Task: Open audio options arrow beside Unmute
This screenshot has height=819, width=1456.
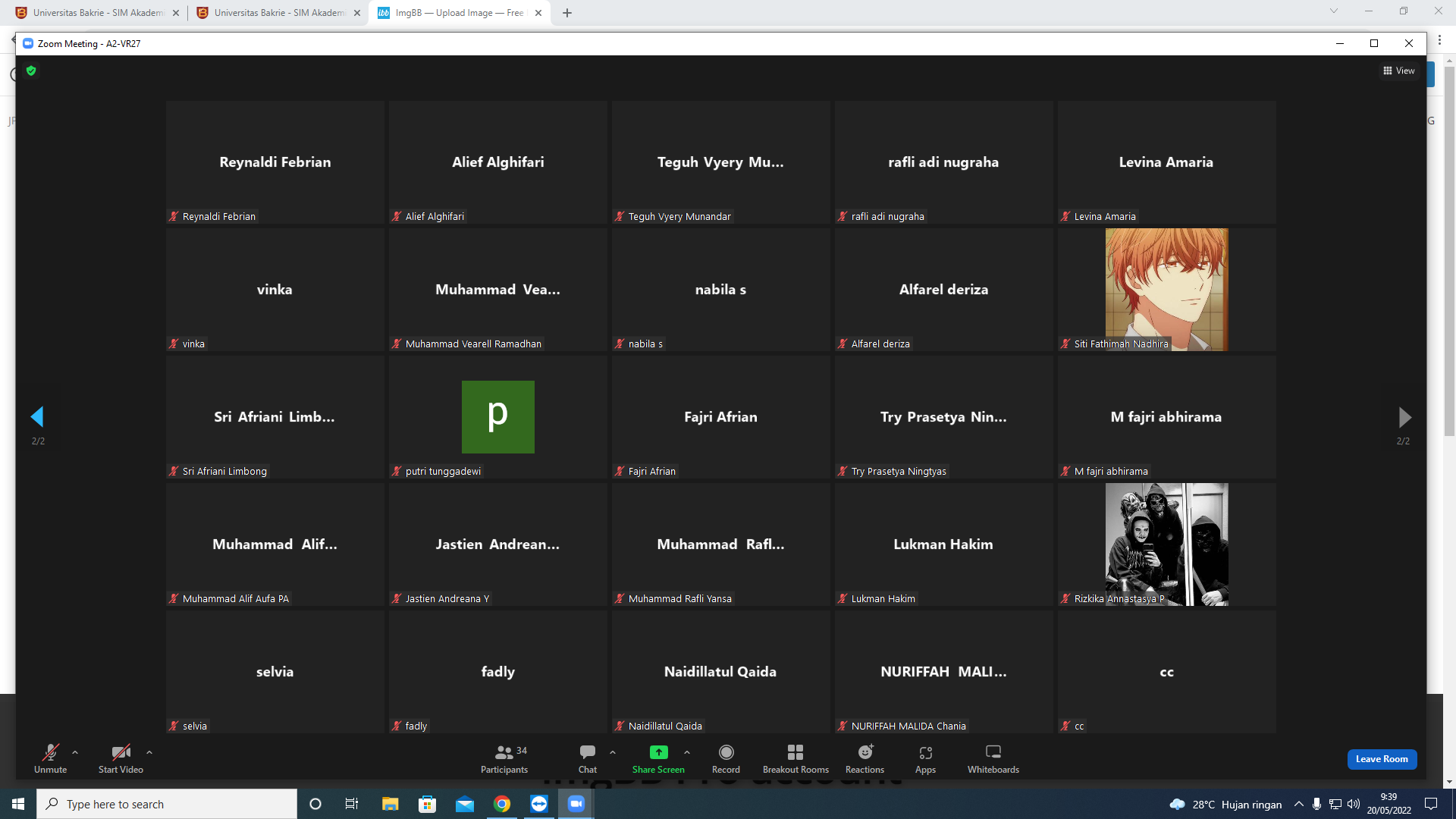Action: (x=75, y=752)
